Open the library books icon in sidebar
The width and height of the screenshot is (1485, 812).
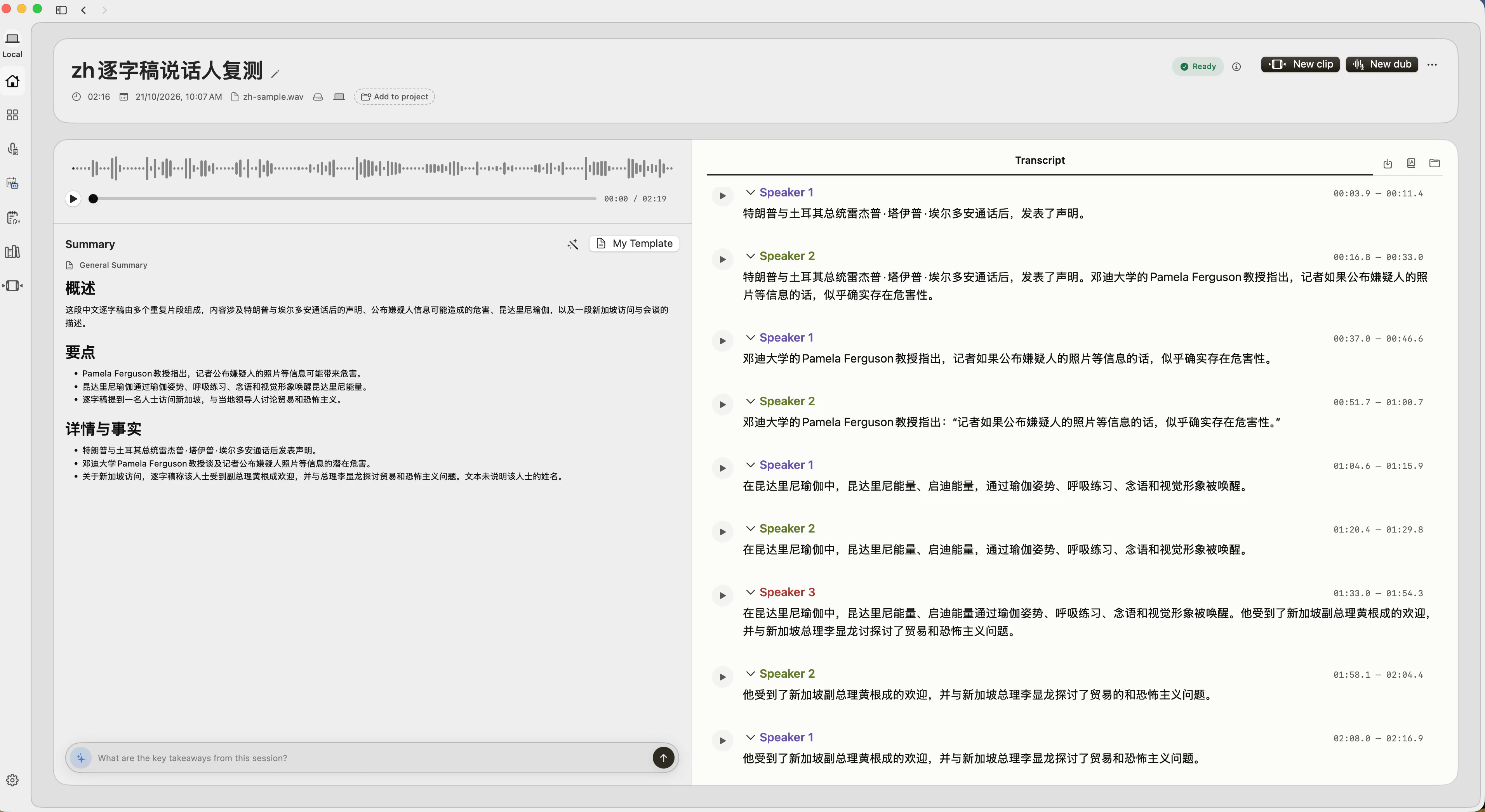pos(12,252)
